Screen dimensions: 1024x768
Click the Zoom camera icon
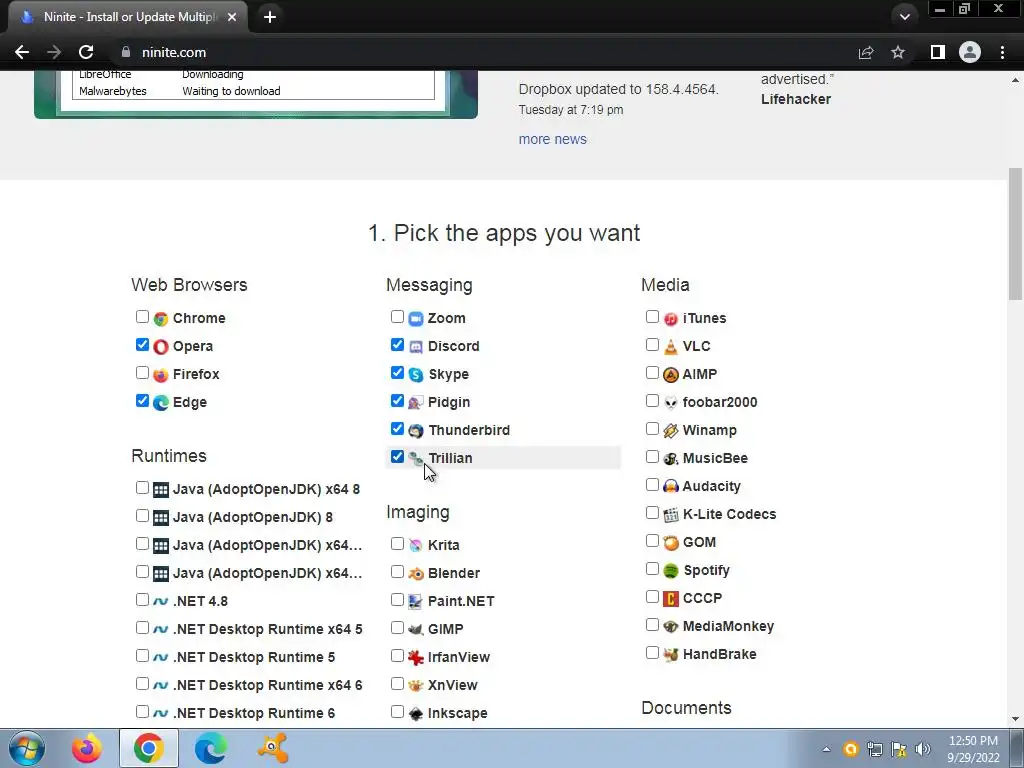[416, 319]
